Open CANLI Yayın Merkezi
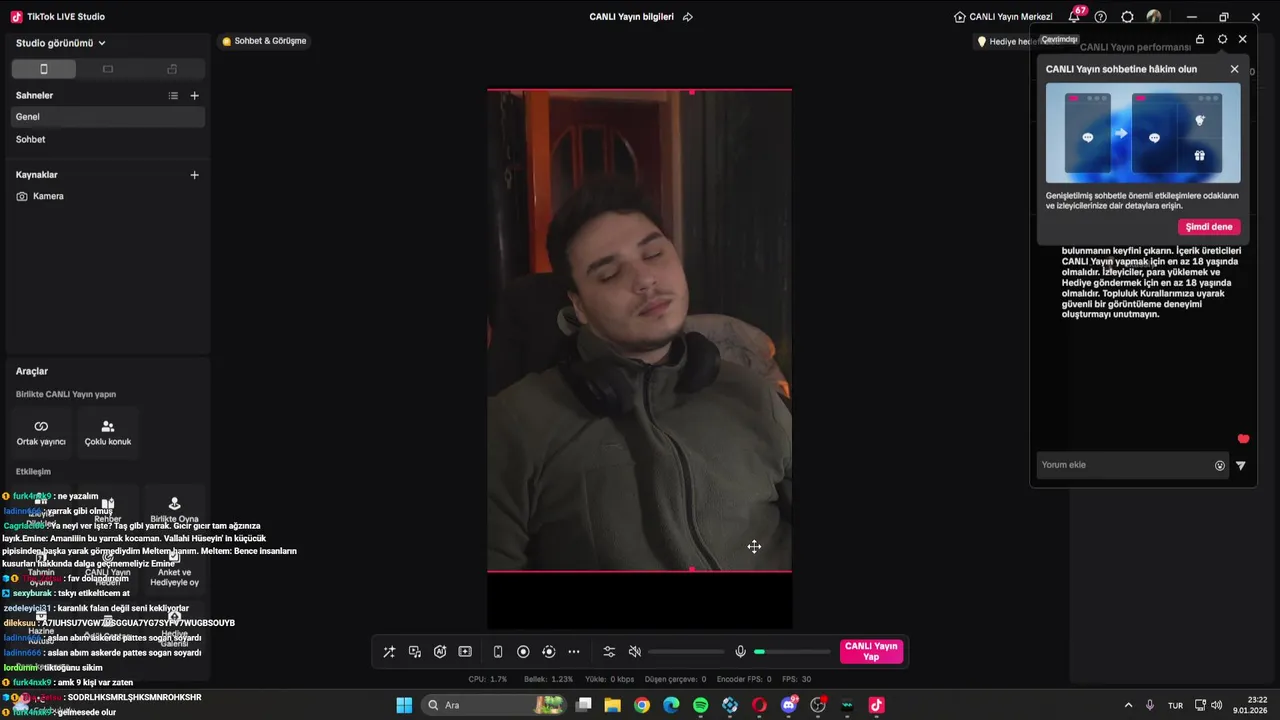The height and width of the screenshot is (720, 1280). (x=1003, y=17)
